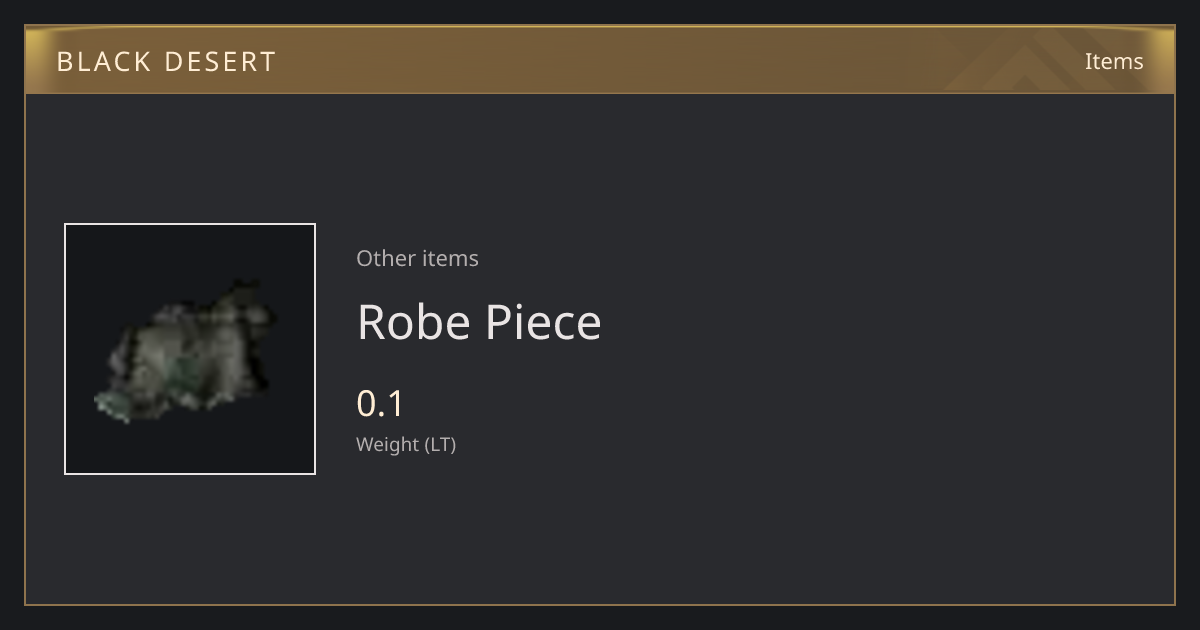This screenshot has height=630, width=1200.
Task: Select the 0.1 weight value
Action: click(x=380, y=404)
